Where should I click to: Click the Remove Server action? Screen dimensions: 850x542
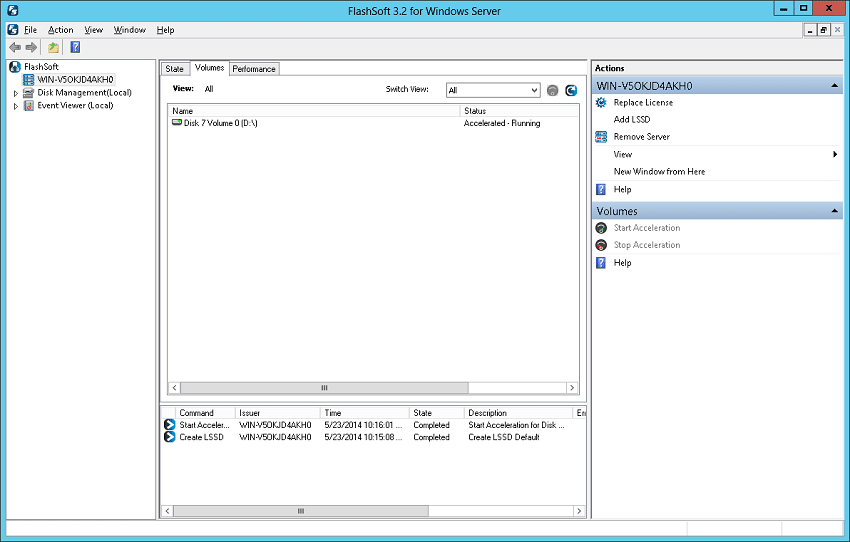point(641,137)
